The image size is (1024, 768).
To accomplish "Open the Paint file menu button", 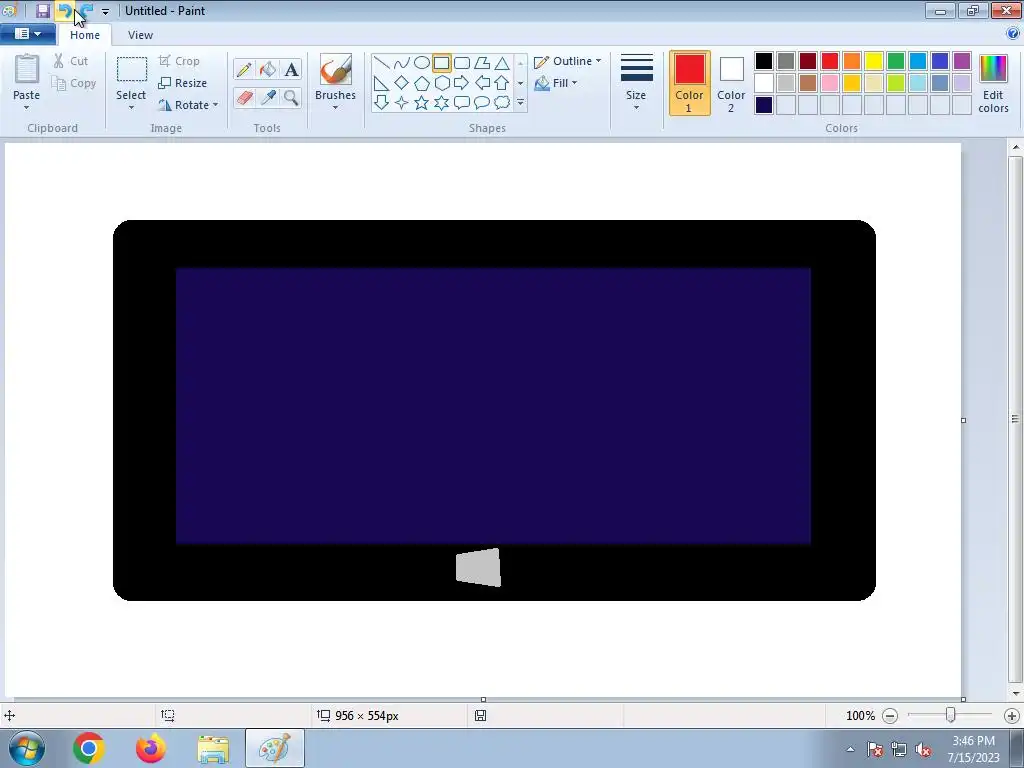I will click(27, 34).
